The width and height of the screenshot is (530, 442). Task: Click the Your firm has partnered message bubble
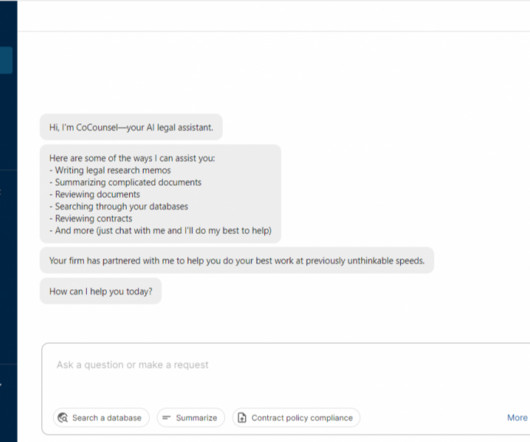[237, 261]
